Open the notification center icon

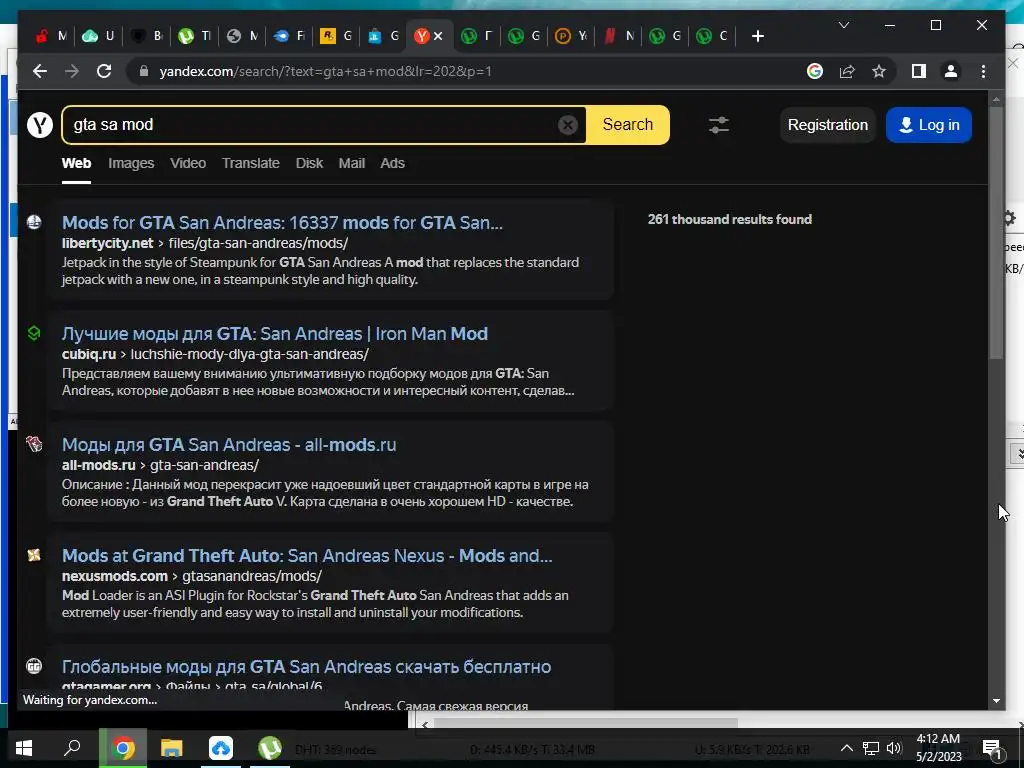pyautogui.click(x=993, y=749)
